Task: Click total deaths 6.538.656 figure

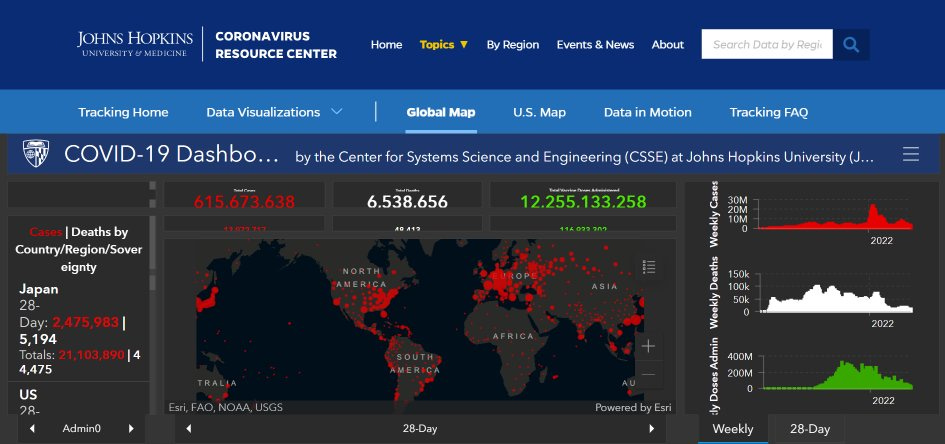Action: 407,201
